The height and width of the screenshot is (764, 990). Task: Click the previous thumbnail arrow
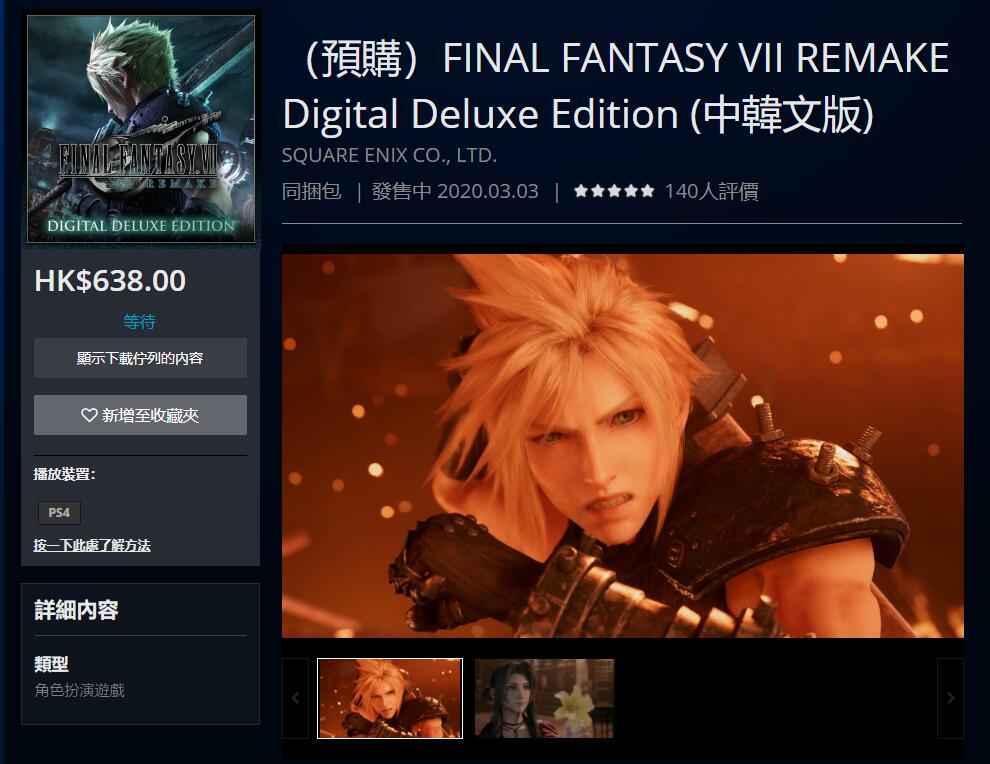pyautogui.click(x=295, y=698)
